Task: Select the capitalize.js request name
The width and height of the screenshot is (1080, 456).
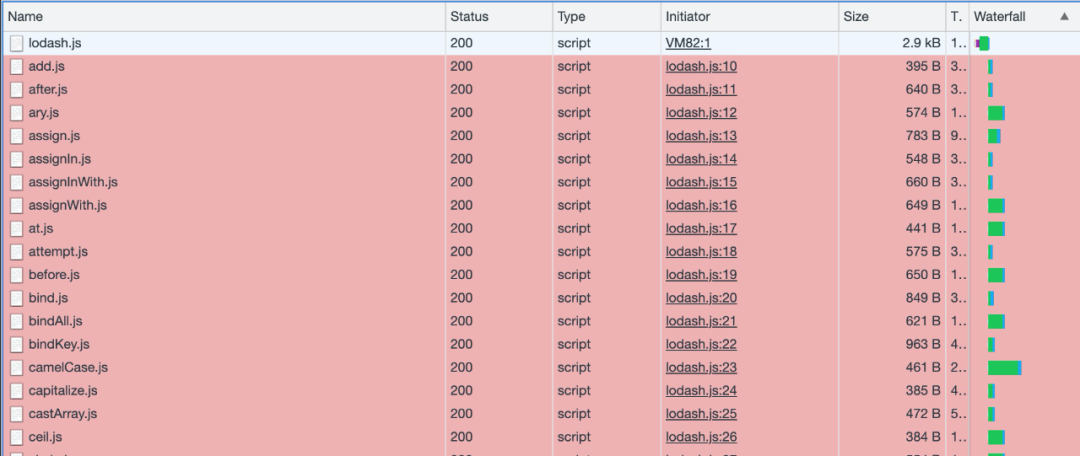Action: click(x=63, y=391)
